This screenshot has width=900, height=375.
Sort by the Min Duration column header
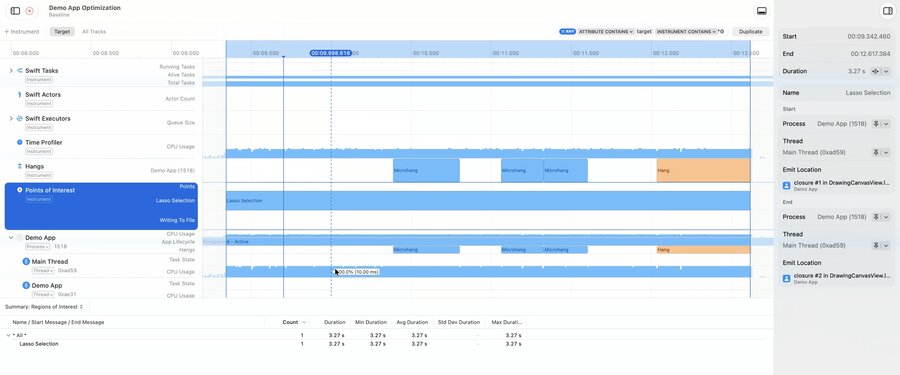pyautogui.click(x=371, y=322)
